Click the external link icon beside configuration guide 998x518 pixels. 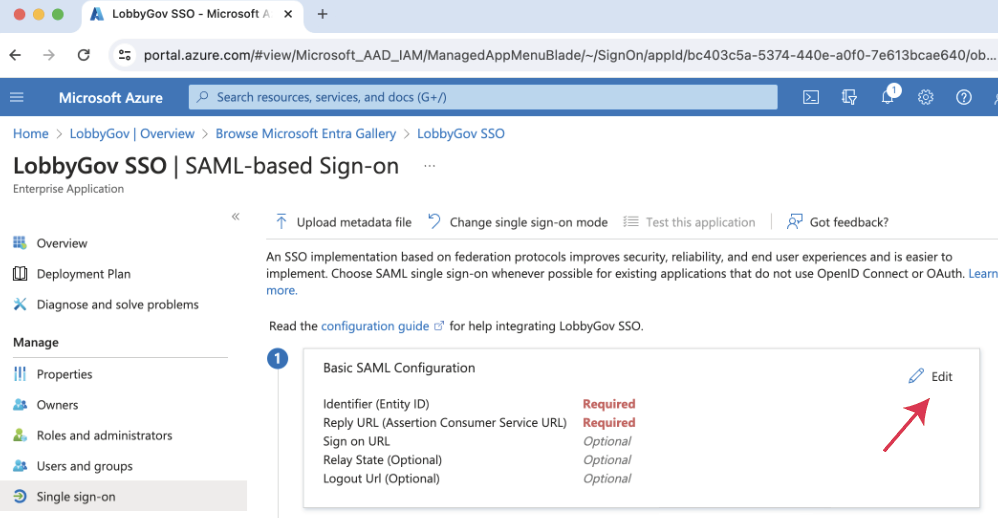pyautogui.click(x=439, y=326)
